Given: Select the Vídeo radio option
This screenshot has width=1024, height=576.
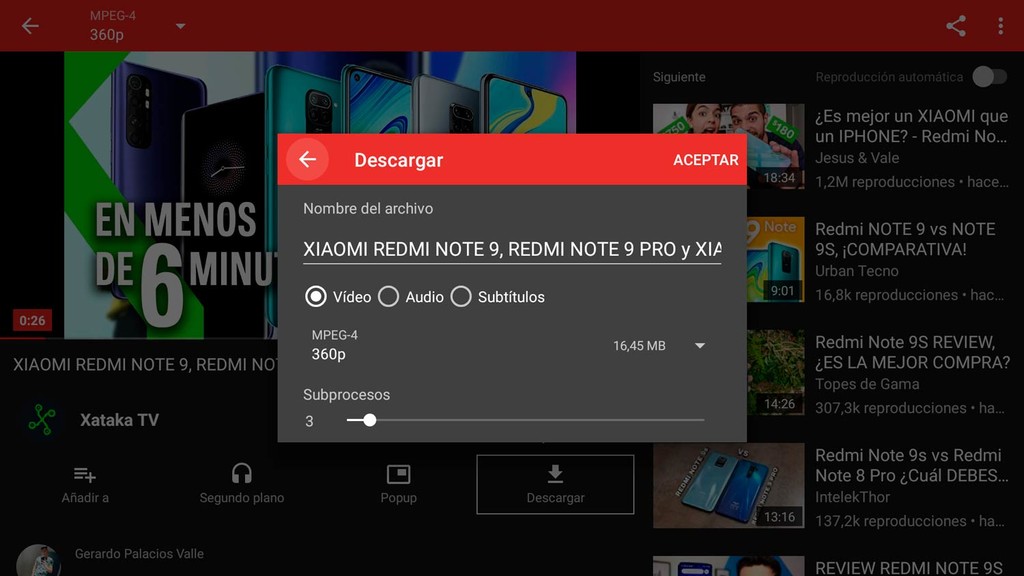Looking at the screenshot, I should coord(338,296).
